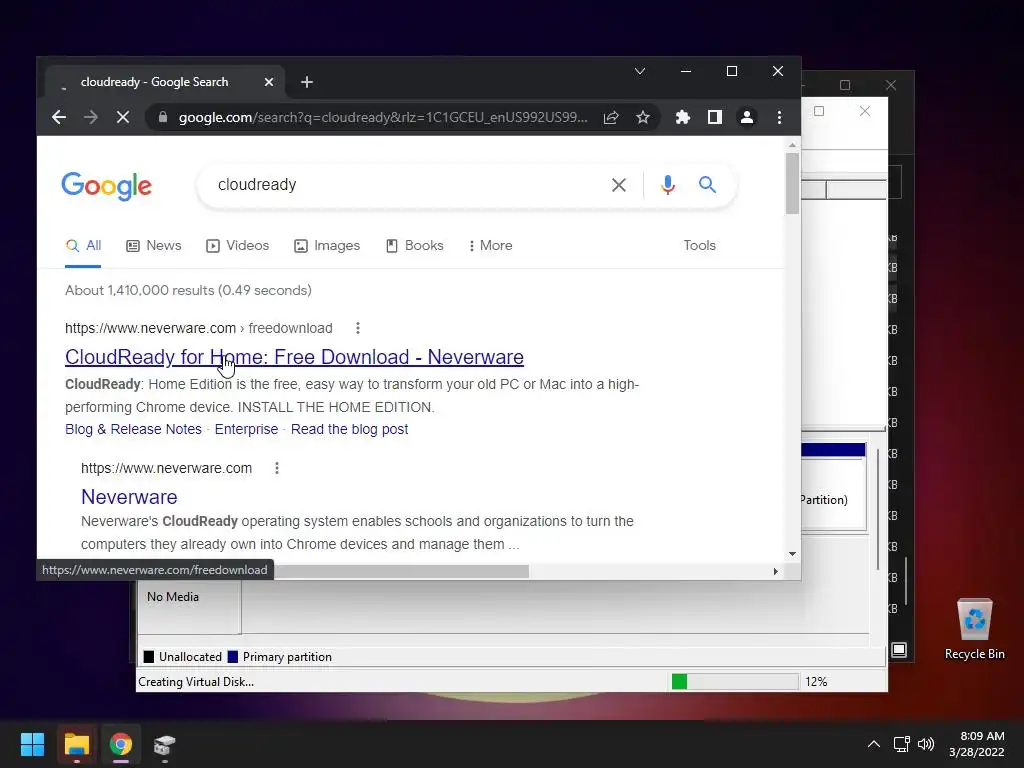Viewport: 1024px width, 768px height.
Task: Open the search Tools options
Action: [x=699, y=246]
